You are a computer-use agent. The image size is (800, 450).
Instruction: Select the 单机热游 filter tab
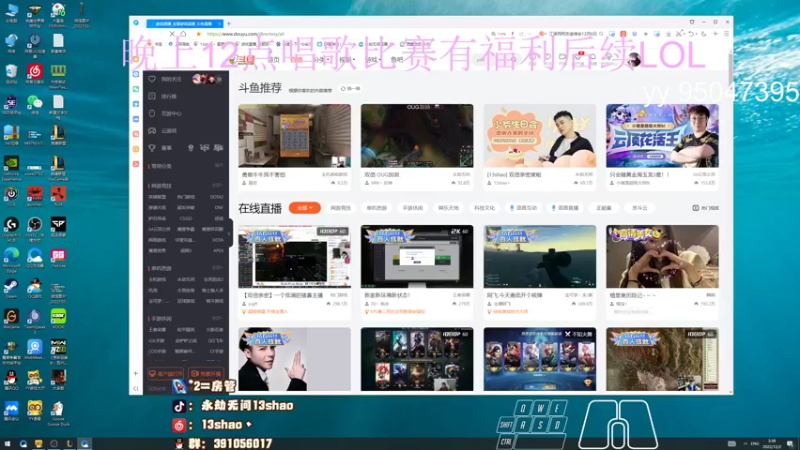pyautogui.click(x=377, y=208)
